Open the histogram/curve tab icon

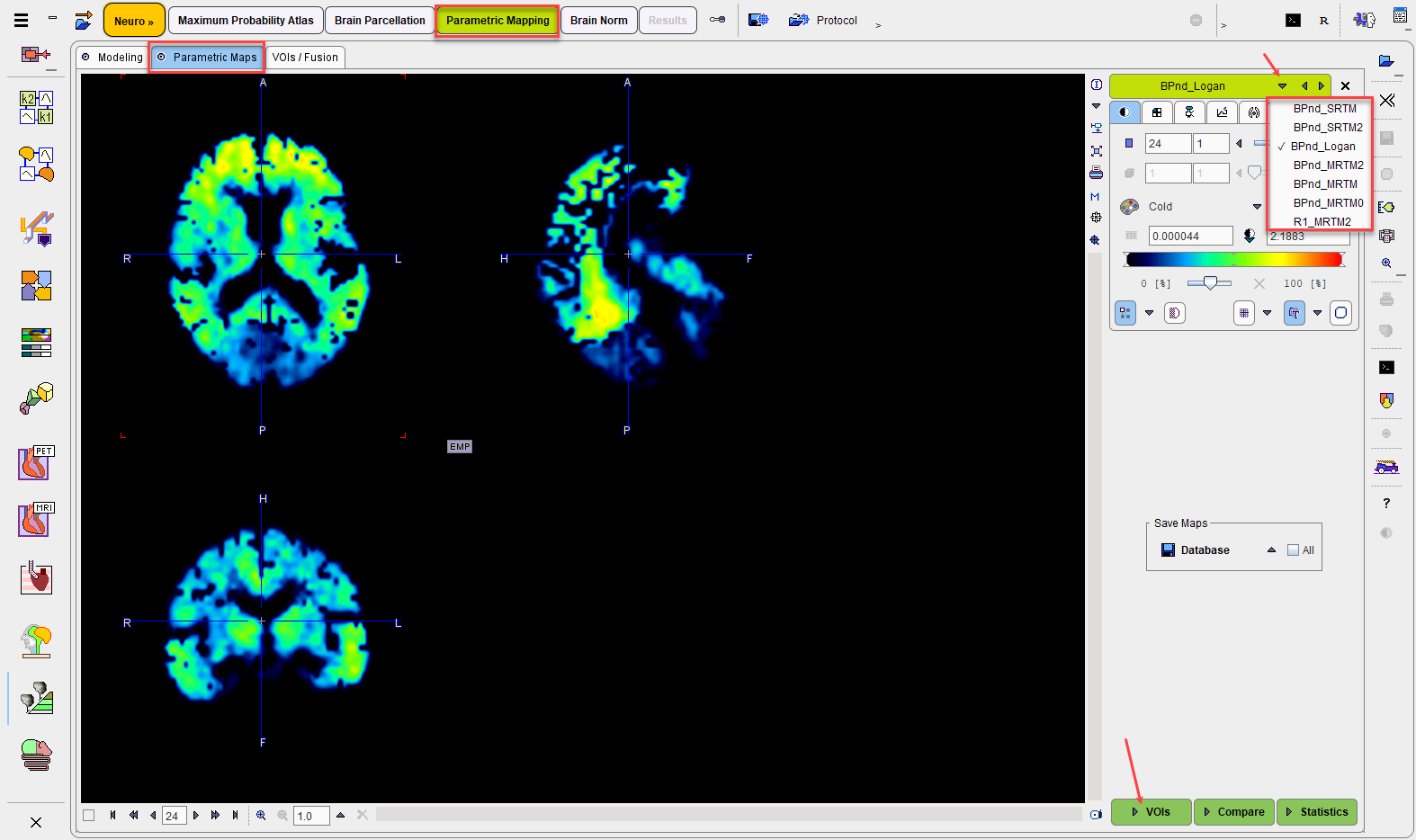tap(1222, 112)
